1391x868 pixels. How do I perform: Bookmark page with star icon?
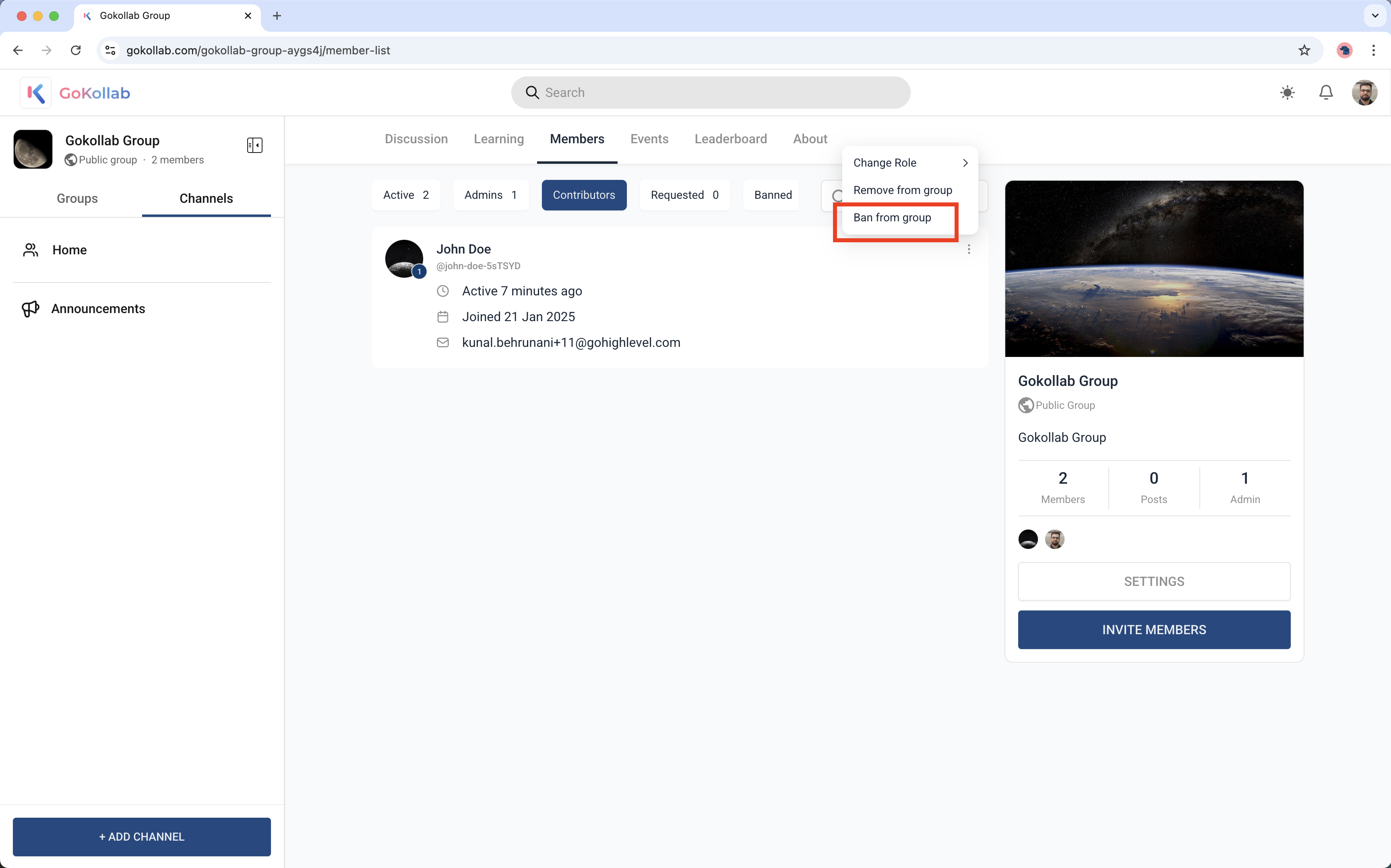point(1304,51)
